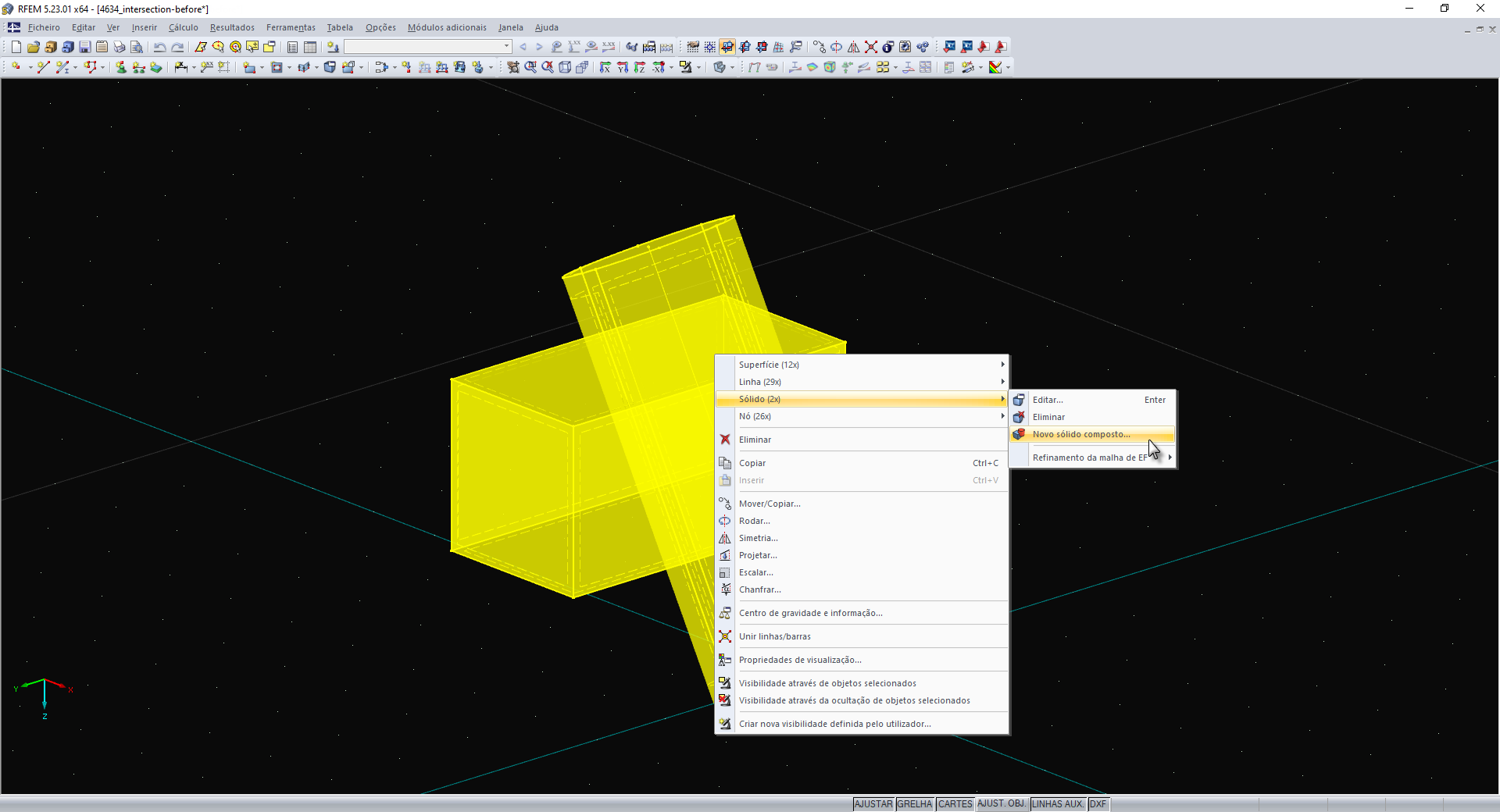Toggle LINHAS AUX. in status bar
This screenshot has height=812, width=1500.
point(1058,803)
